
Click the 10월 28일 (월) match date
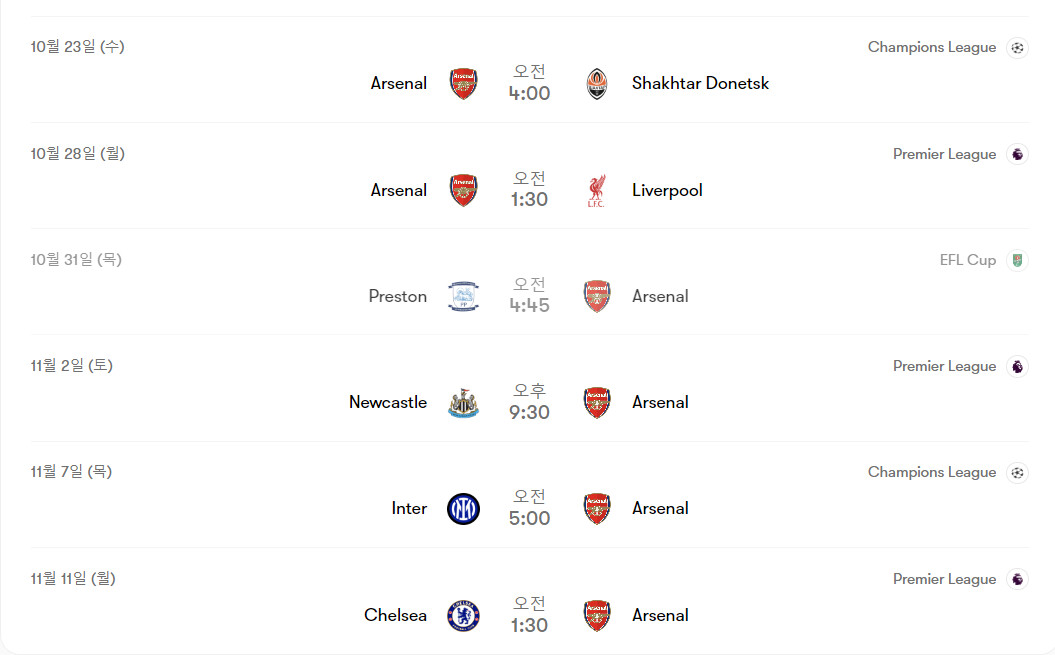78,154
